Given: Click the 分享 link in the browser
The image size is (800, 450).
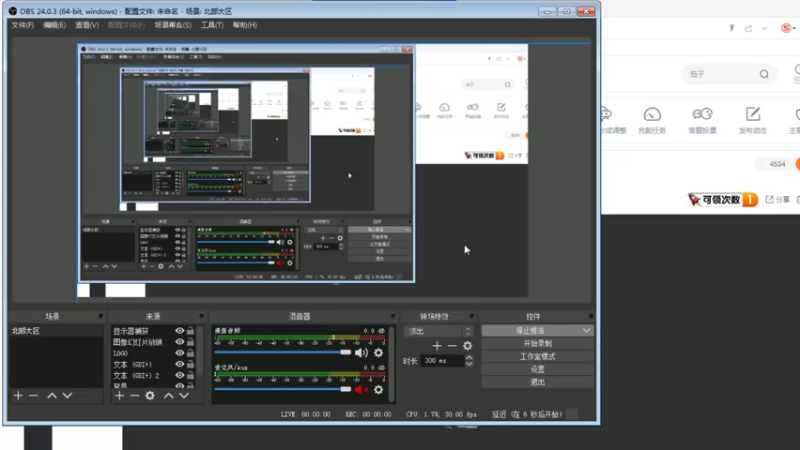Looking at the screenshot, I should coord(778,199).
